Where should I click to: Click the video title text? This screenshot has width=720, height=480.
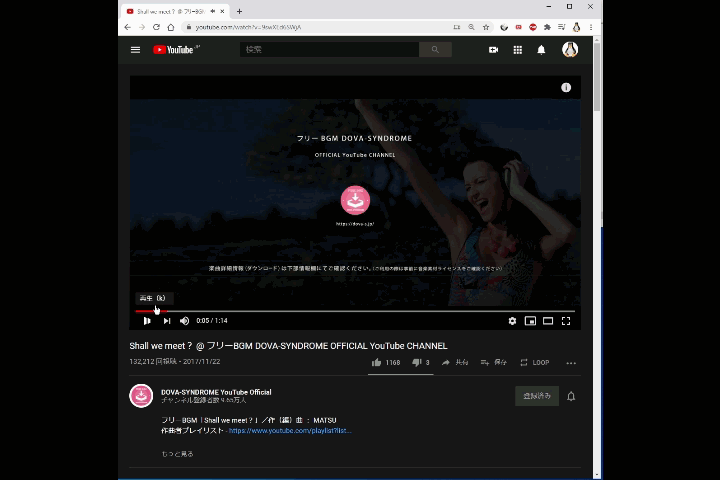(x=288, y=346)
